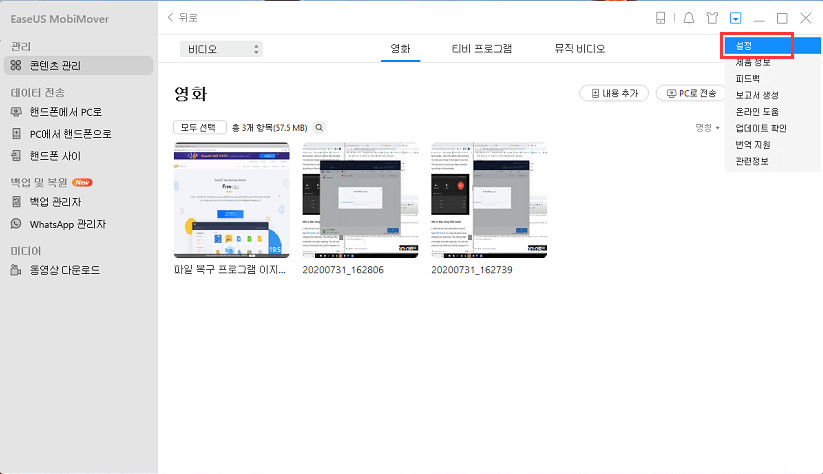Viewport: 823px width, 474px height.
Task: Open 콘텐츠 관리 in sidebar
Action: 78,66
